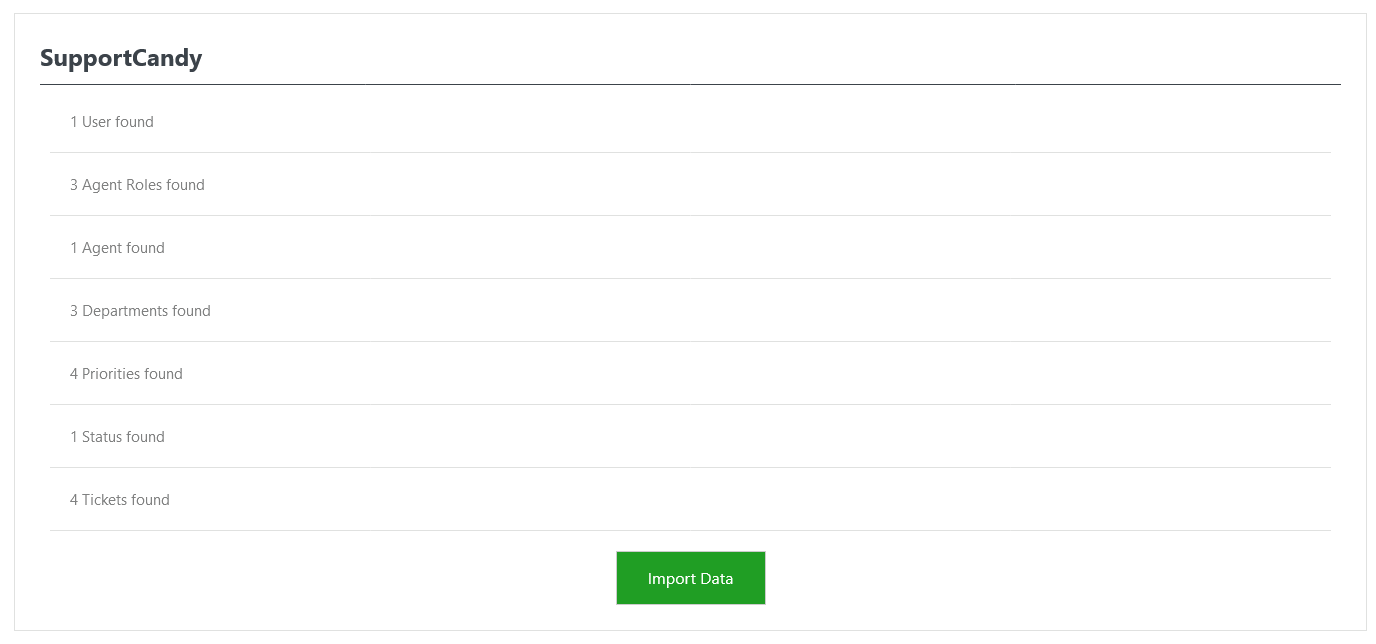Click the Import Data button
The image size is (1376, 644).
pyautogui.click(x=690, y=578)
